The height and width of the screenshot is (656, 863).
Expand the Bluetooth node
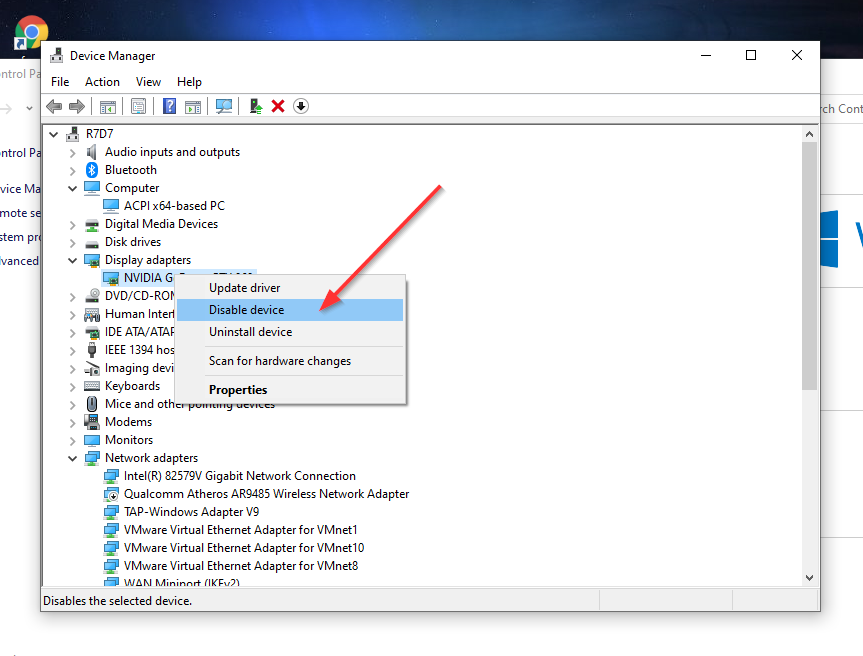click(72, 171)
